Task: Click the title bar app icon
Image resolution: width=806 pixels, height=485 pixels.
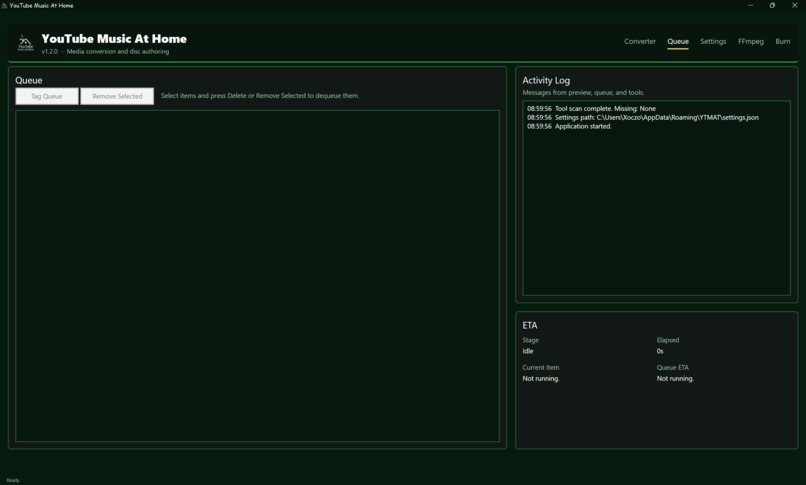Action: point(4,6)
